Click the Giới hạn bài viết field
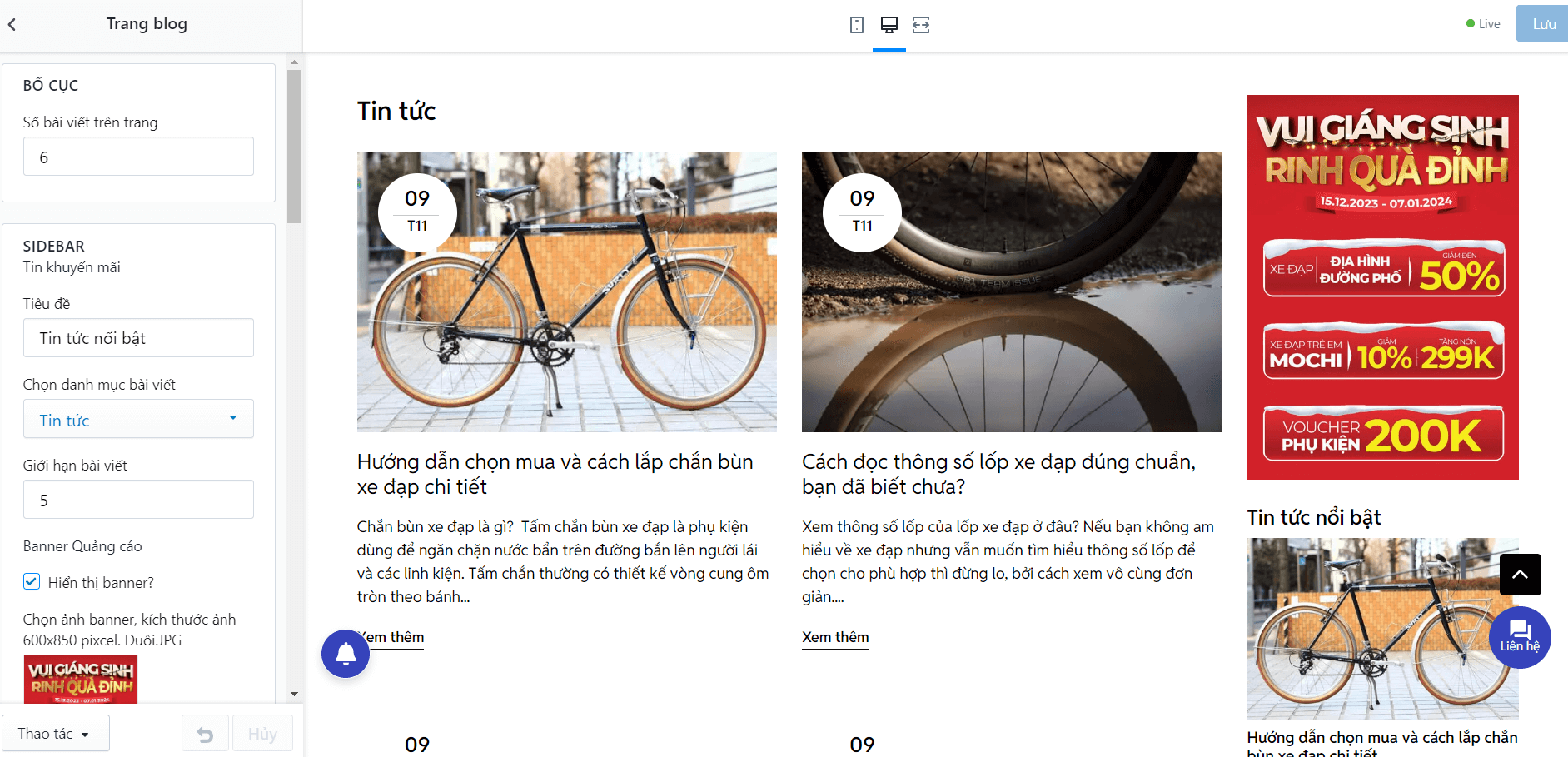This screenshot has height=757, width=1568. (x=138, y=500)
